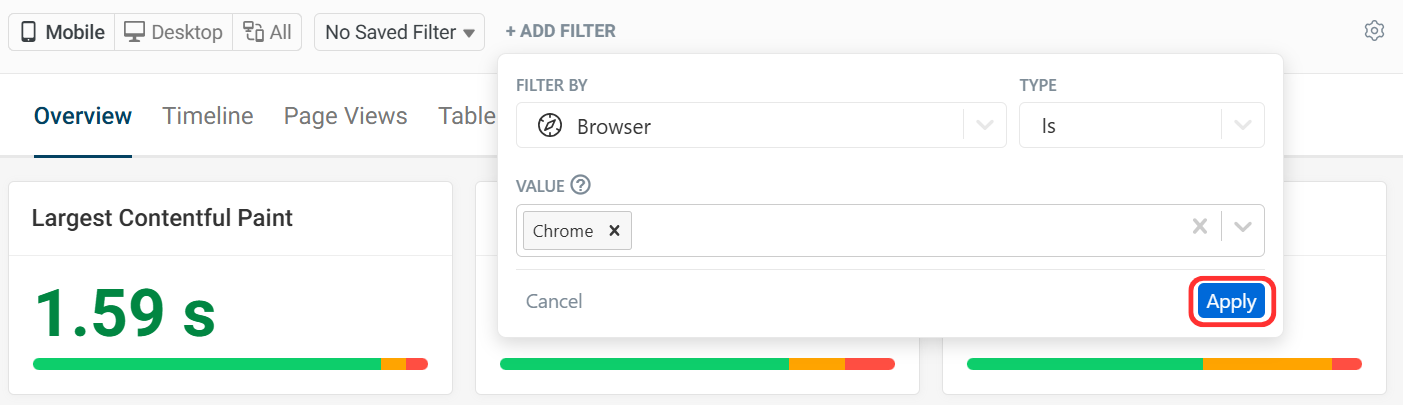
Task: Clear all values in the Value field
Action: (1200, 227)
